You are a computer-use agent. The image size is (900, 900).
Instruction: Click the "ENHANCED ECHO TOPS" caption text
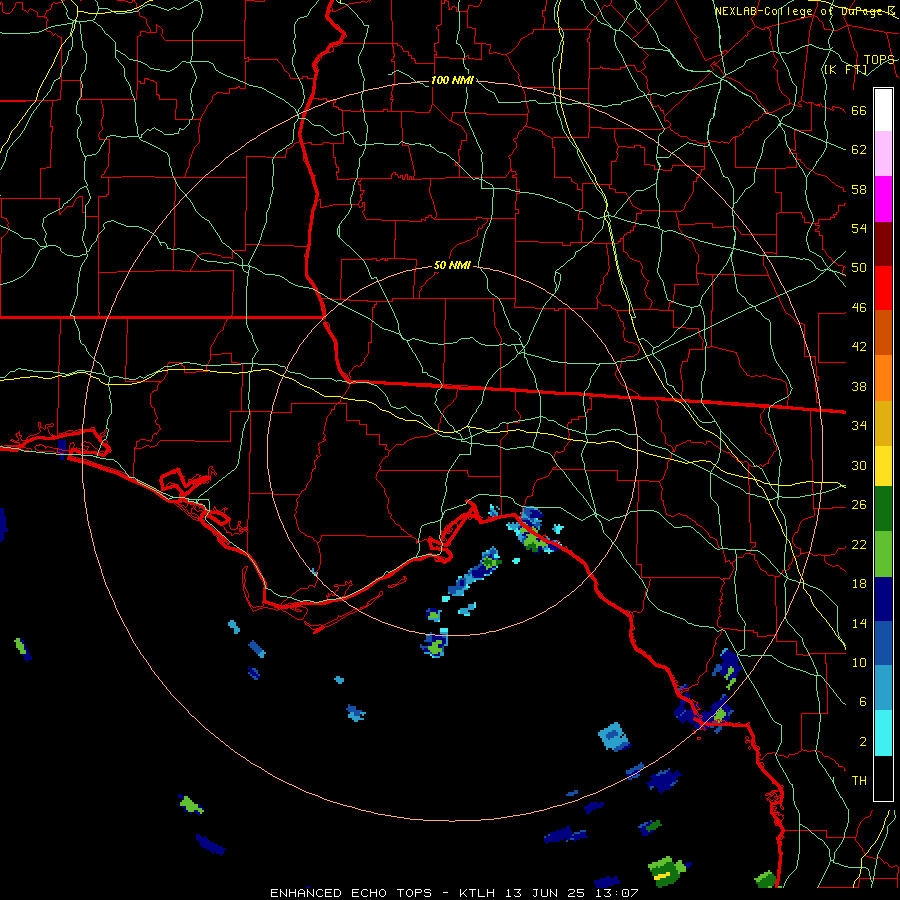click(x=351, y=893)
